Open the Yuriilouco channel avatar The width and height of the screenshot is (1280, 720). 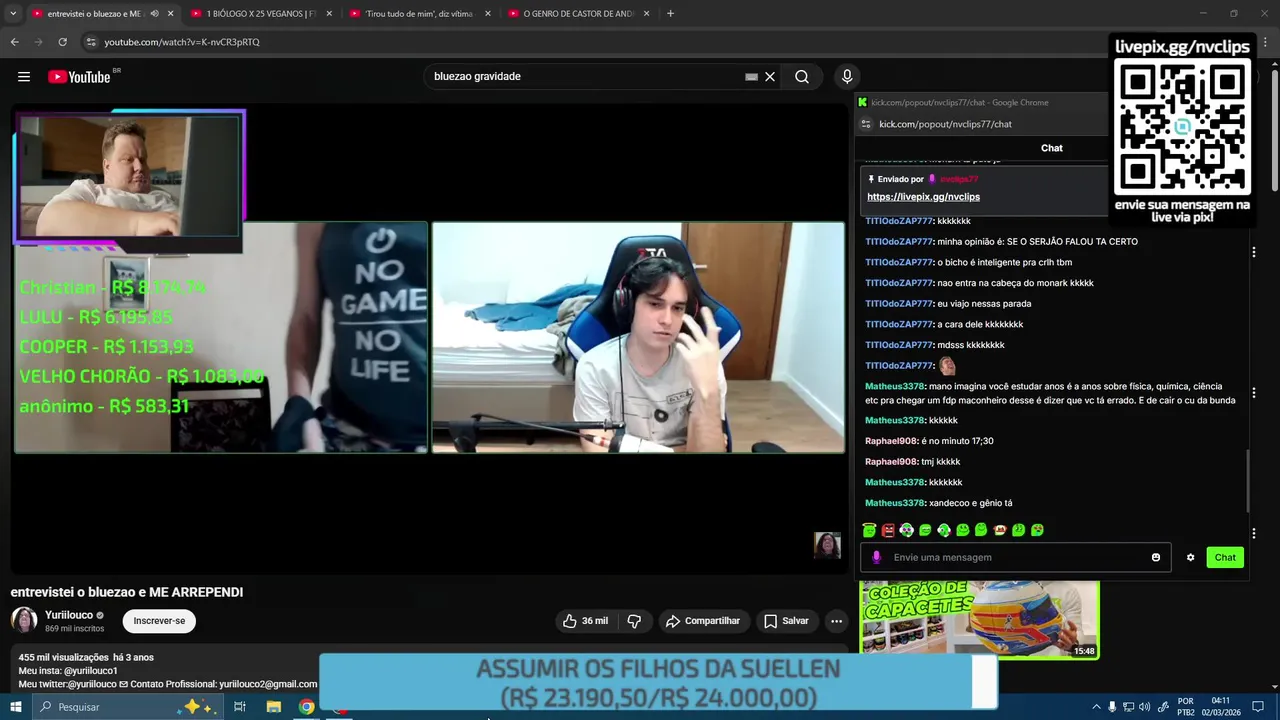24,620
